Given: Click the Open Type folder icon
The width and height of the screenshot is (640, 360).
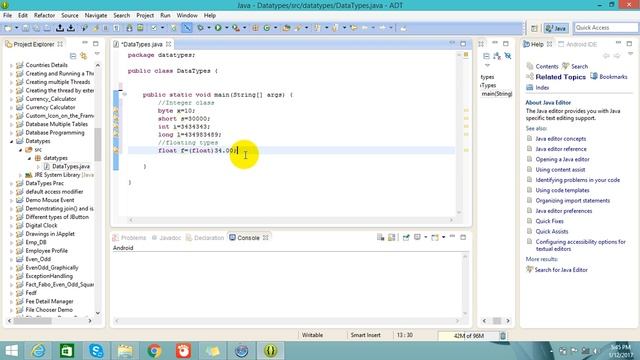Looking at the screenshot, I should pos(286,28).
